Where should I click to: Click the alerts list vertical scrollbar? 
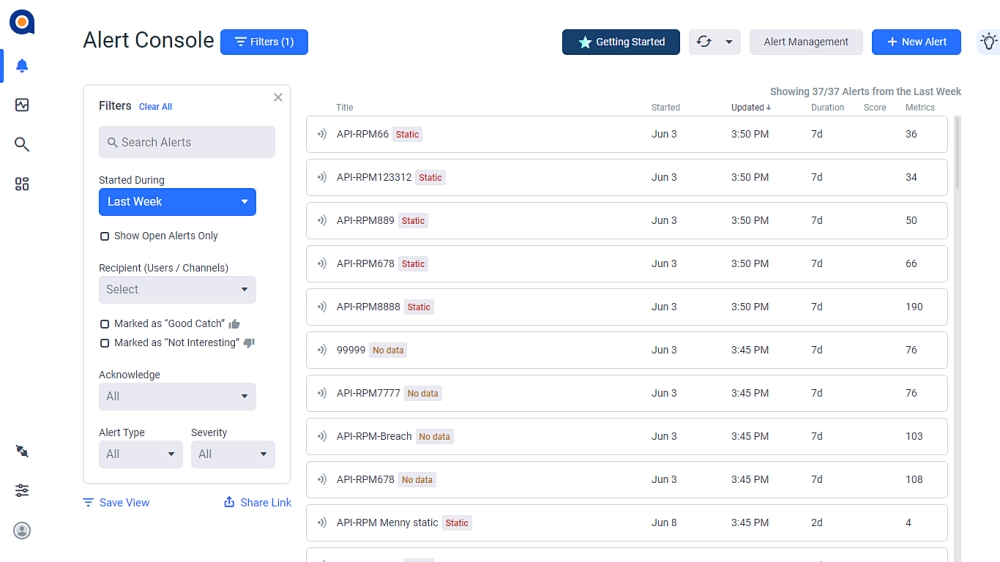(x=957, y=153)
